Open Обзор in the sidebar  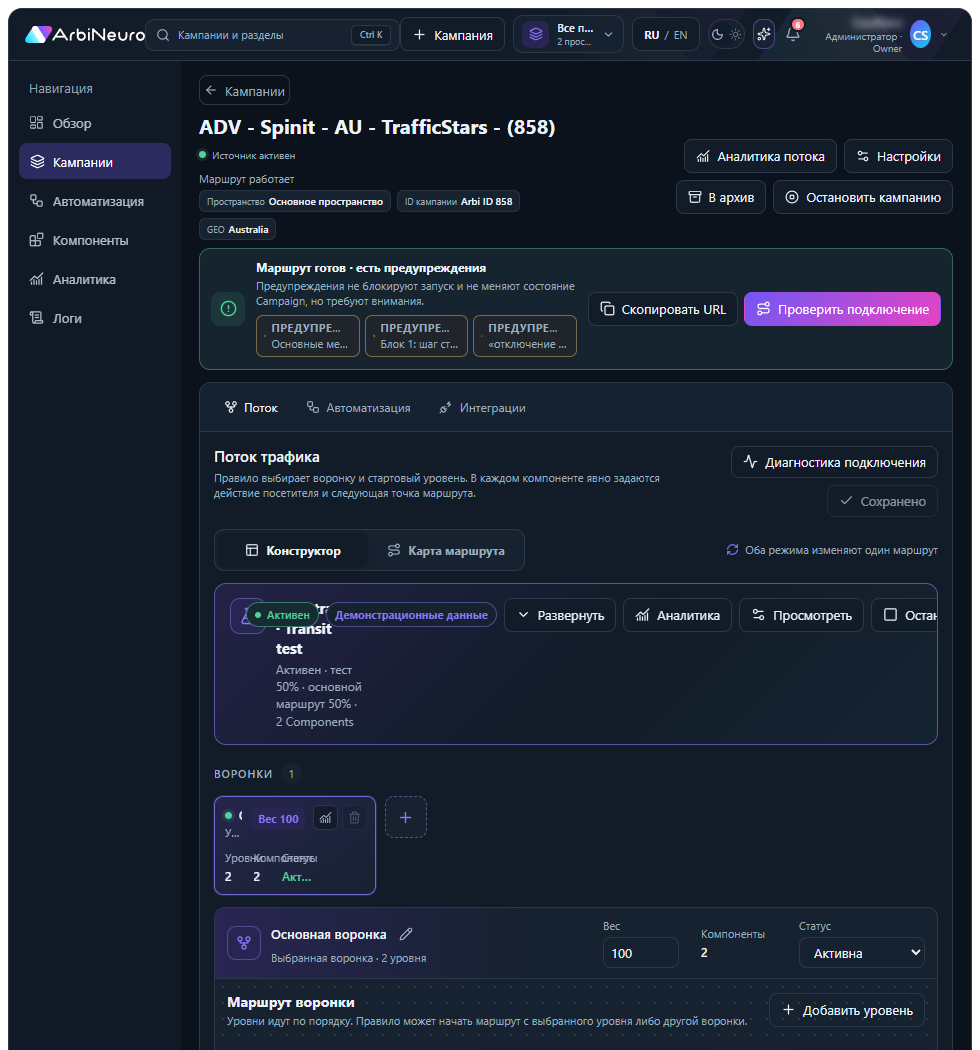pyautogui.click(x=94, y=123)
